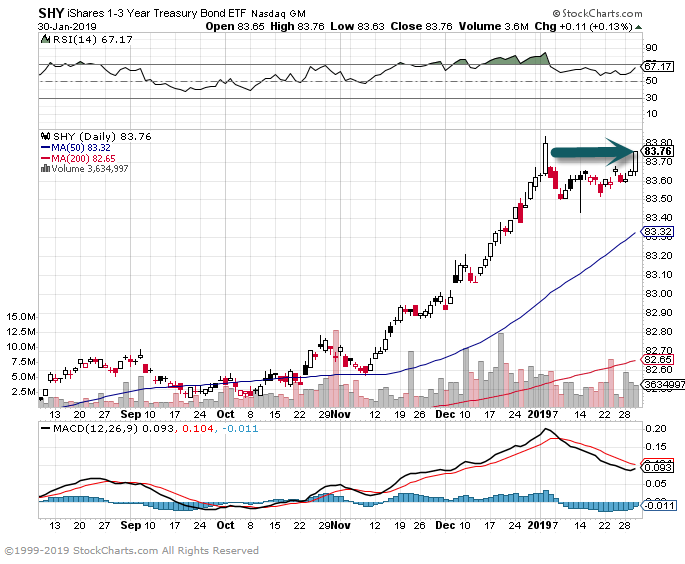The width and height of the screenshot is (685, 564).
Task: Click the SHY Daily candlestick legend icon
Action: [x=45, y=136]
